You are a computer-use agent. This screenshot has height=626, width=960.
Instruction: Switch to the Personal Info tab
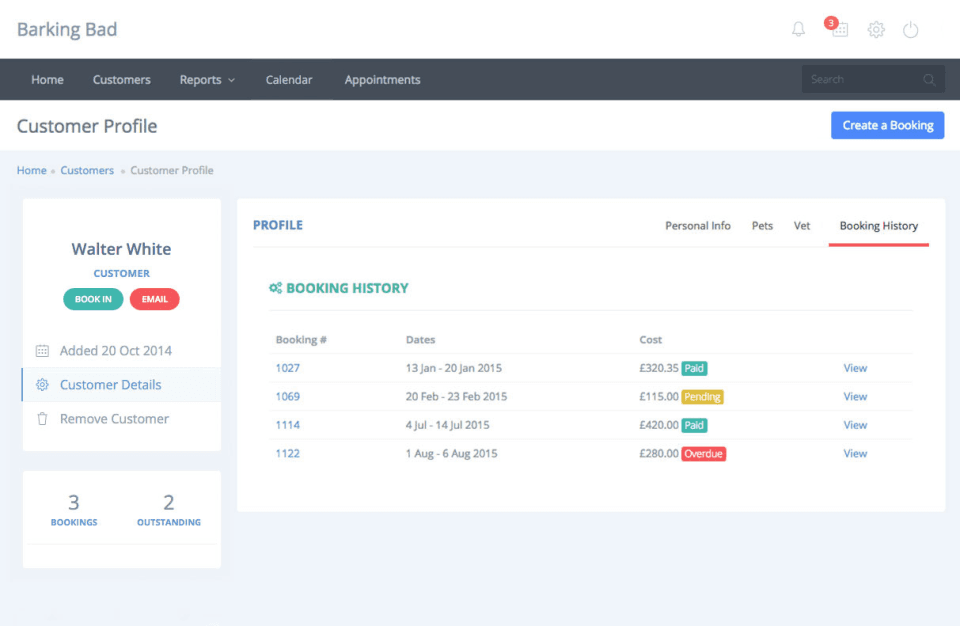point(698,225)
